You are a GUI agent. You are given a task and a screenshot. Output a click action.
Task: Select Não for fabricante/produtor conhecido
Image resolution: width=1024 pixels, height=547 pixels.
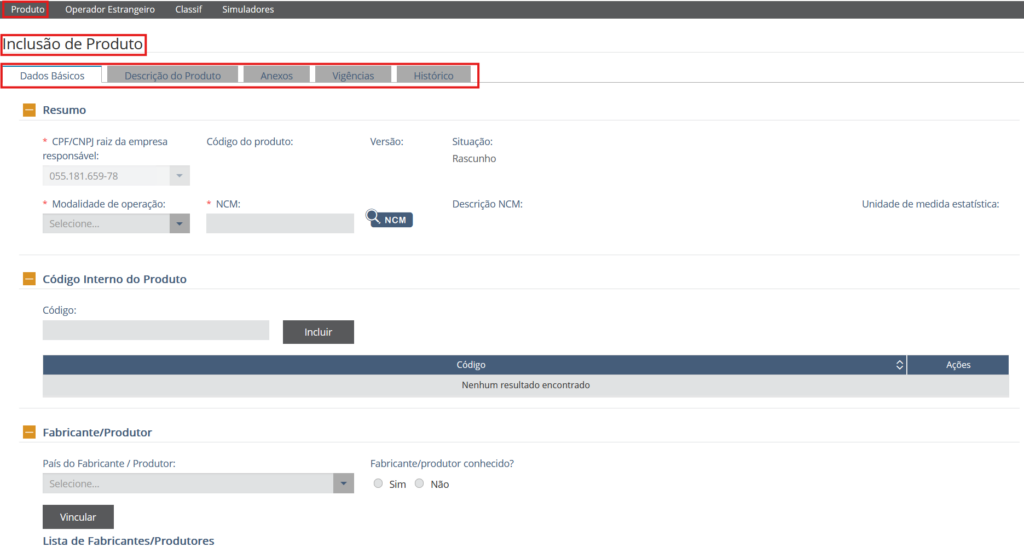(420, 484)
